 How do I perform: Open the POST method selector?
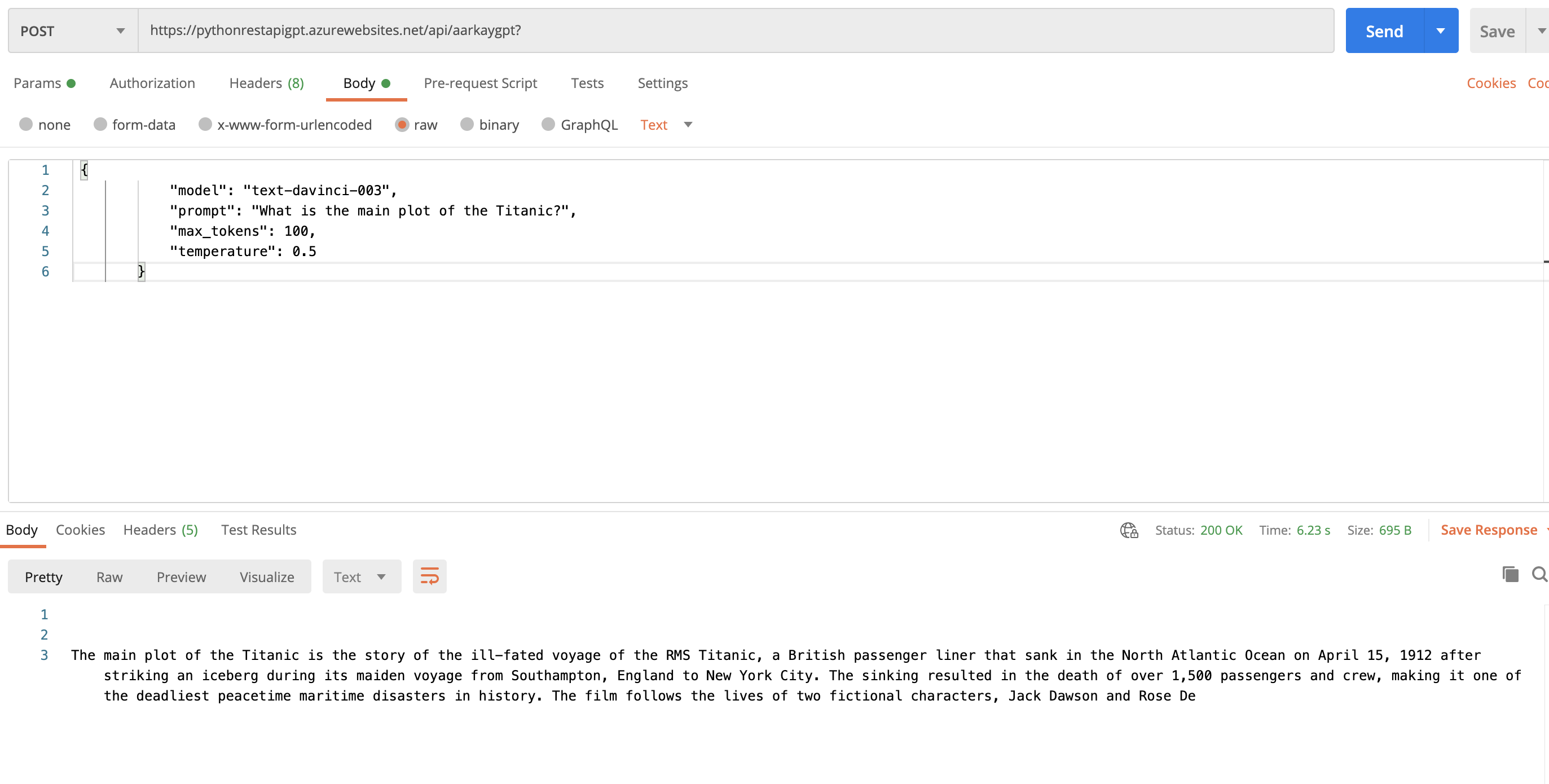coord(72,30)
